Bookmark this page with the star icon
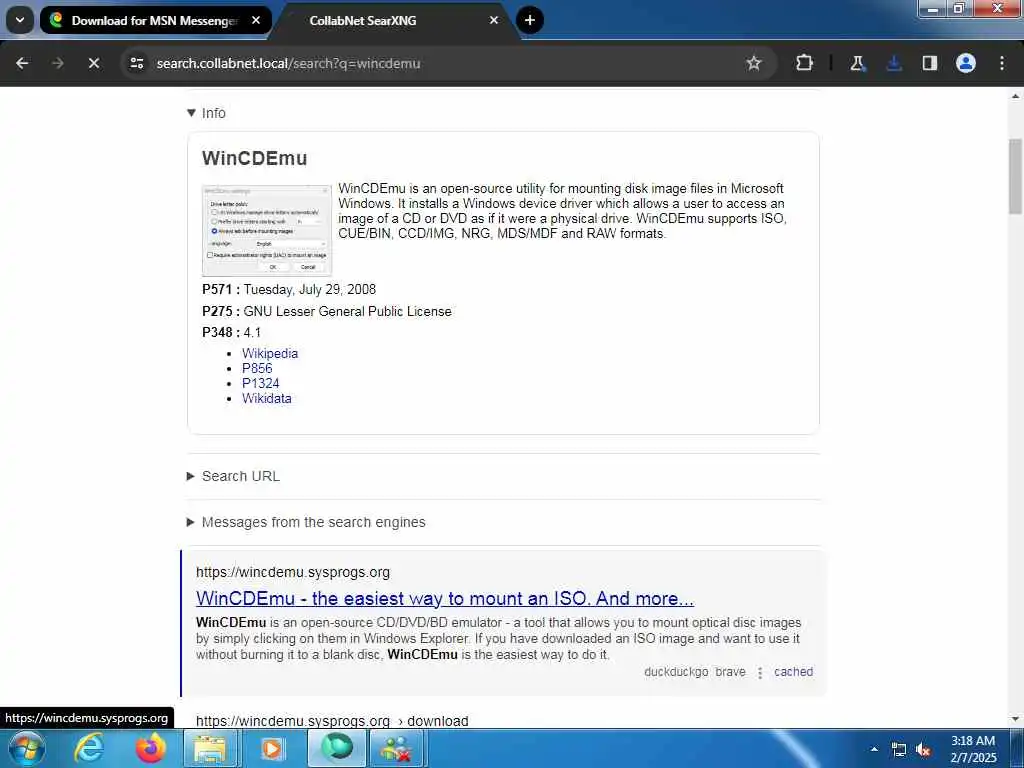This screenshot has height=768, width=1024. click(x=754, y=63)
